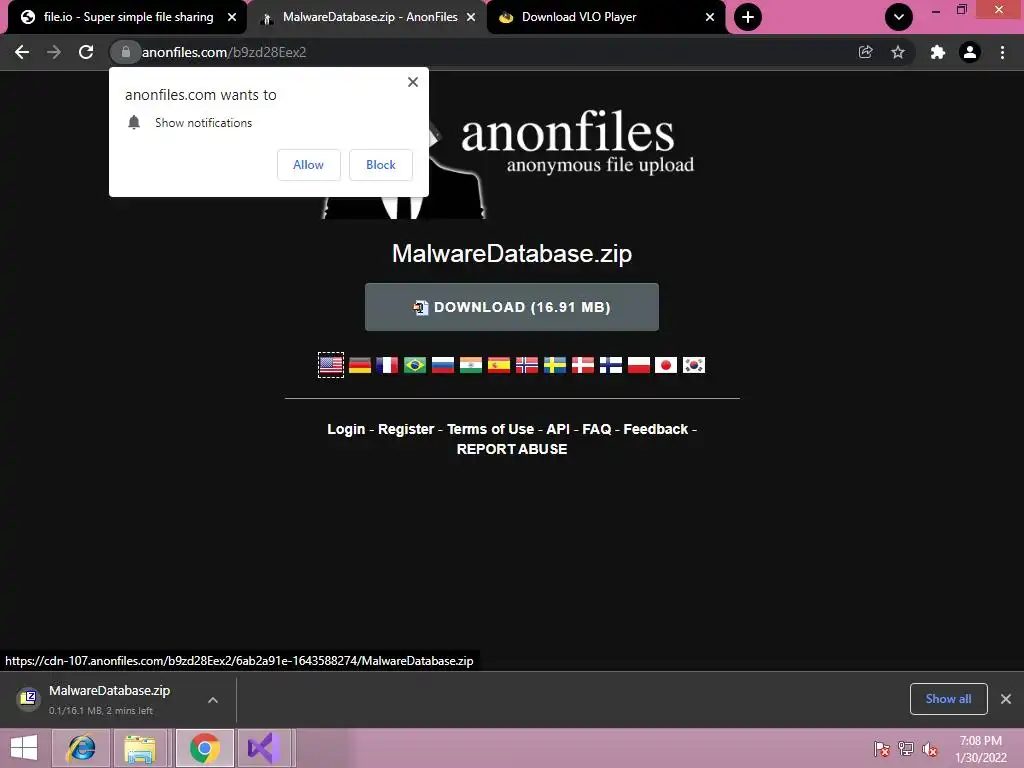Open Chrome's three-dot menu

(x=1002, y=52)
